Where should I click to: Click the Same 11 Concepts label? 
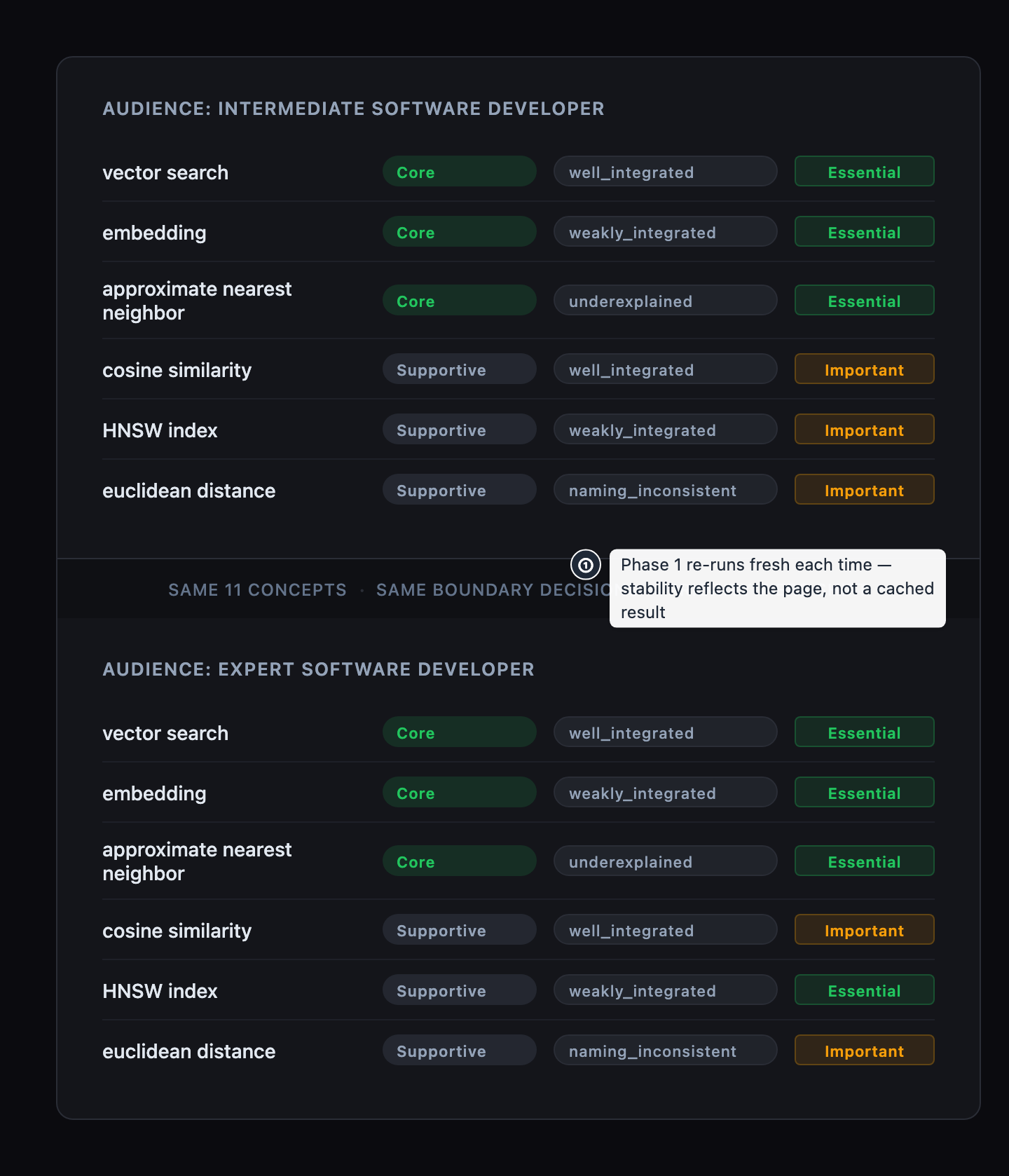click(257, 590)
